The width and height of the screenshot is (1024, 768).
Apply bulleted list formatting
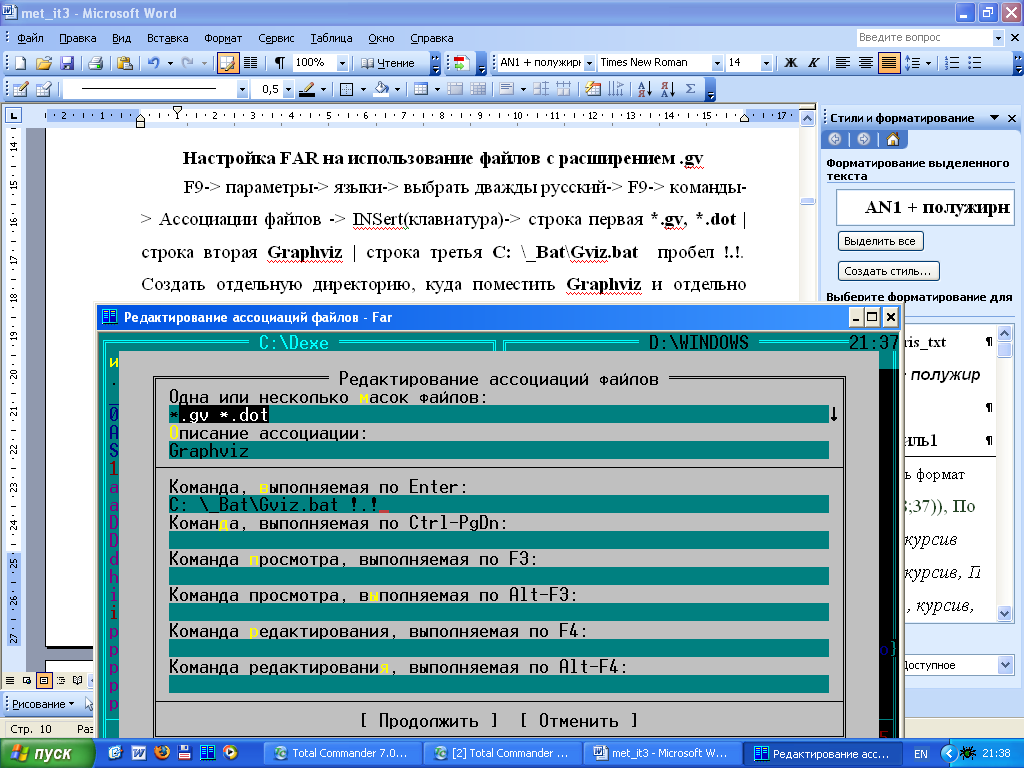(x=975, y=63)
